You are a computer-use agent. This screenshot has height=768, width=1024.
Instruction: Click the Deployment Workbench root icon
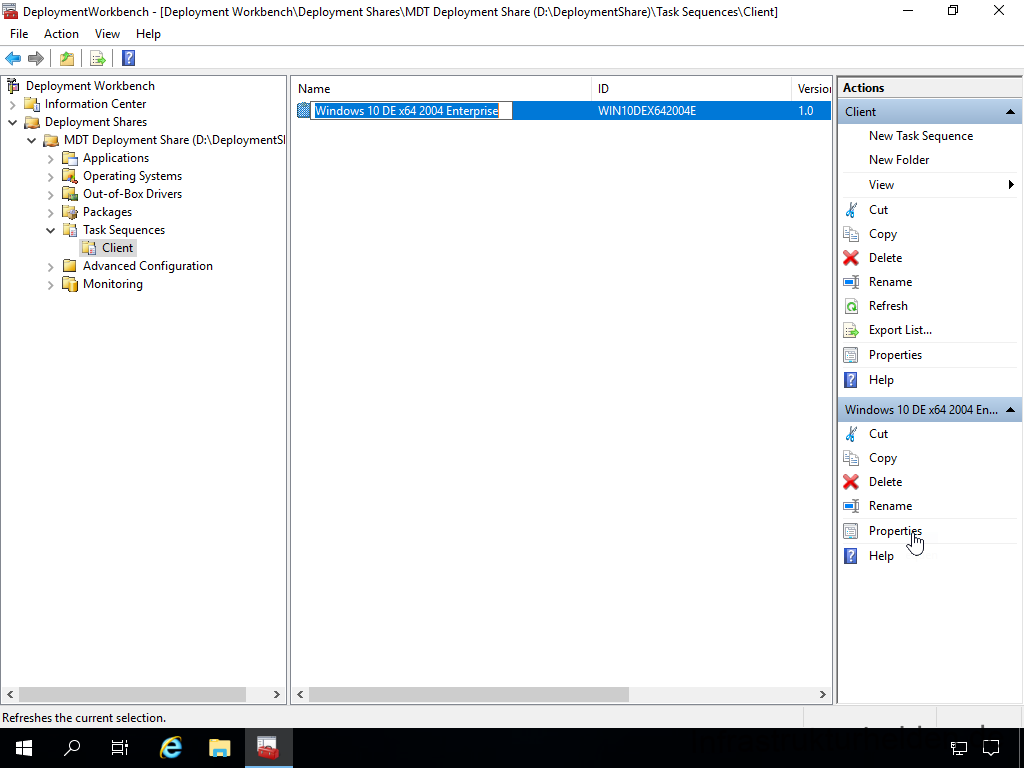click(13, 86)
